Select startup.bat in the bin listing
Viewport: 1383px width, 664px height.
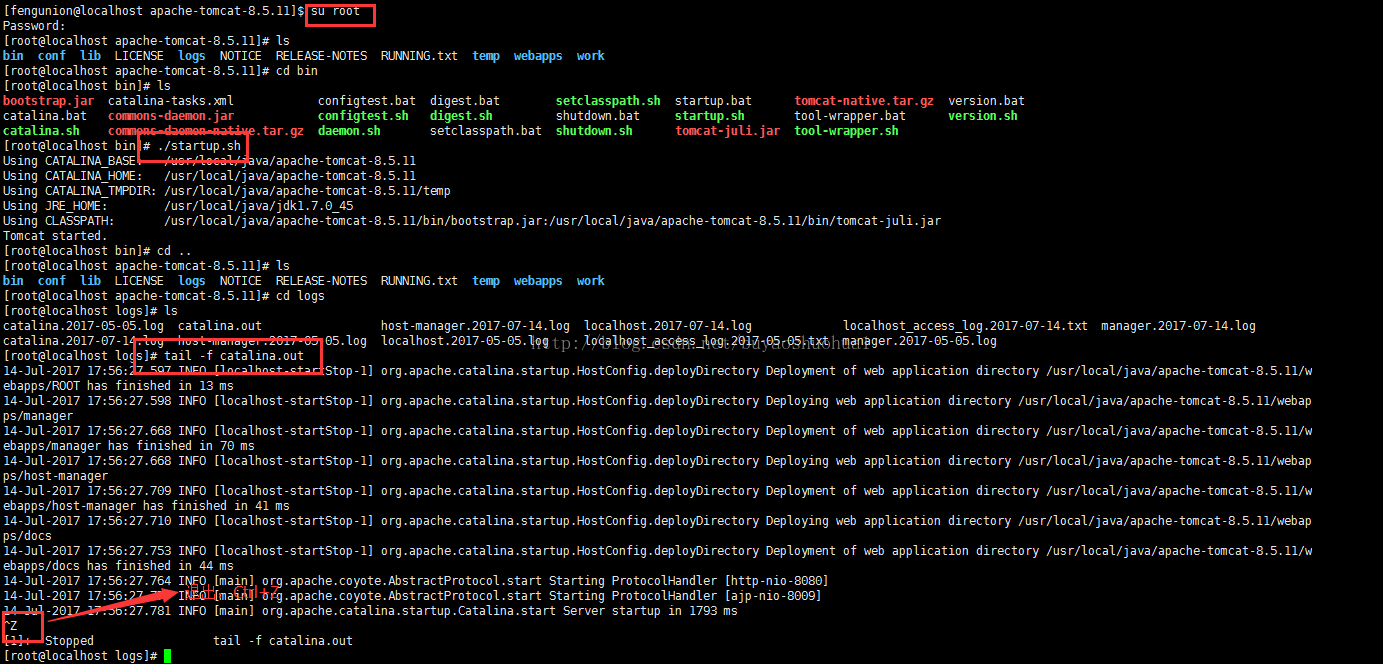tap(713, 101)
